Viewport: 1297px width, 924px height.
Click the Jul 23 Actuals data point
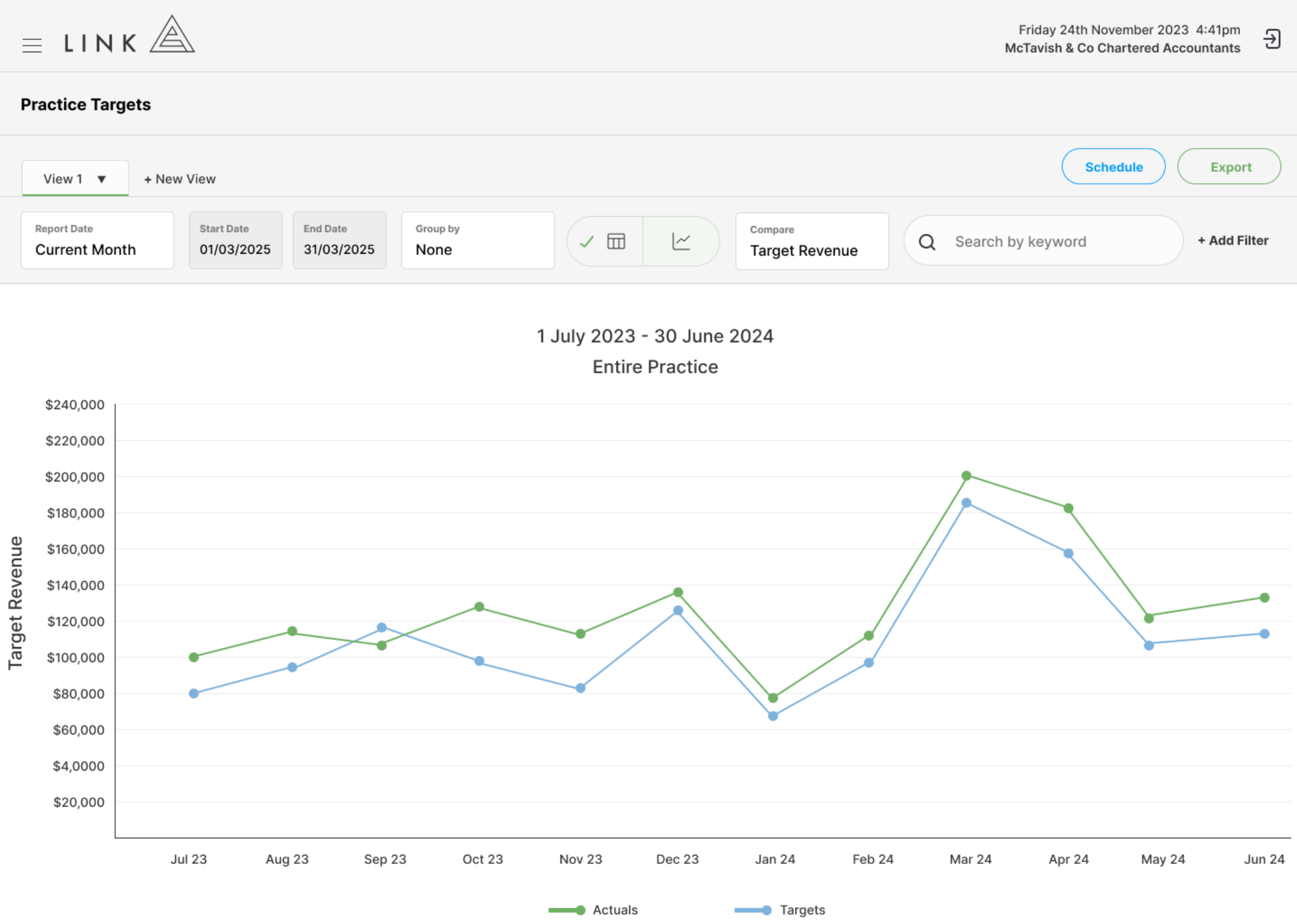pyautogui.click(x=194, y=657)
